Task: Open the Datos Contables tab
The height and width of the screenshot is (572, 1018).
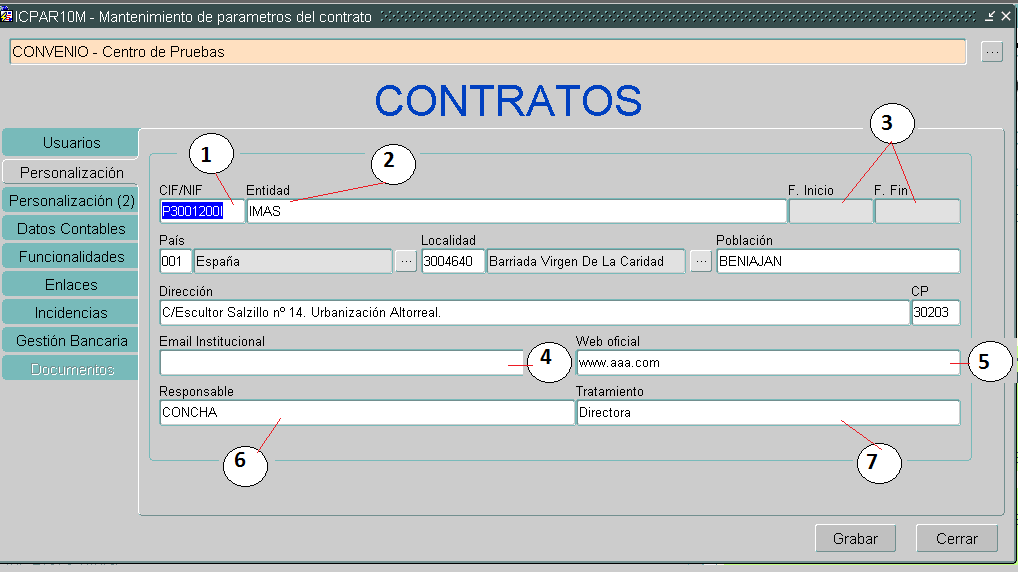Action: [71, 229]
